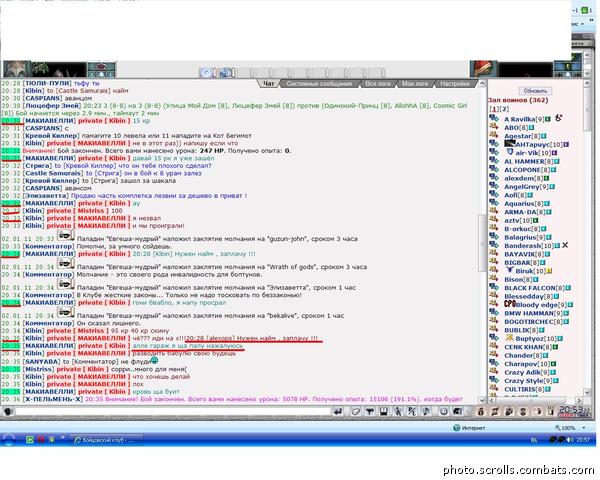The width and height of the screenshot is (600, 480).
Task: Click Бойцовский клуб taskbar window button
Action: pyautogui.click(x=107, y=440)
